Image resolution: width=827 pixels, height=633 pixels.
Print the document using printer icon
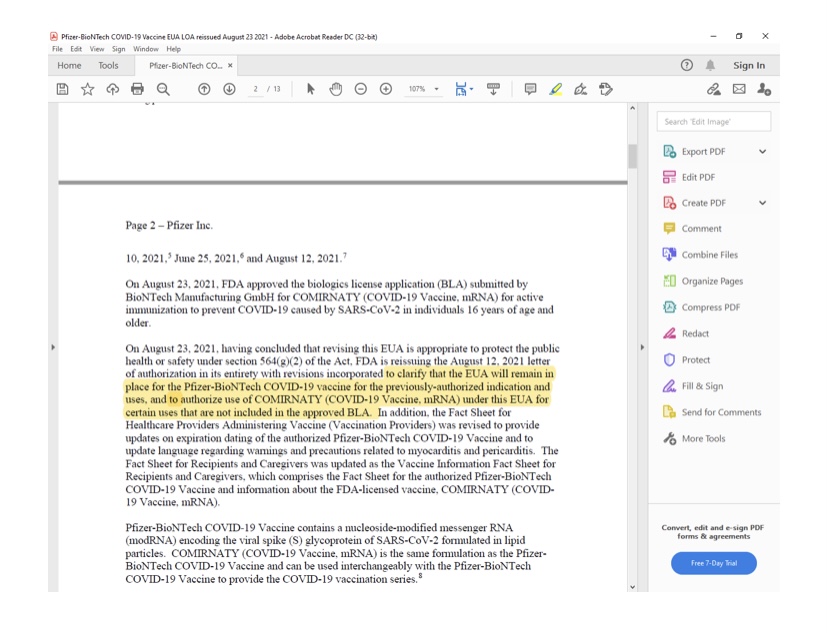[137, 89]
